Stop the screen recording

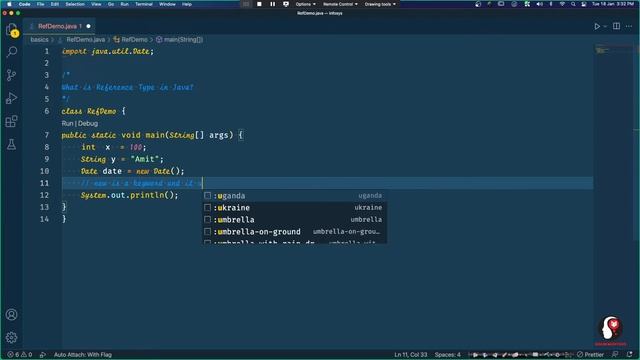[x=259, y=4]
